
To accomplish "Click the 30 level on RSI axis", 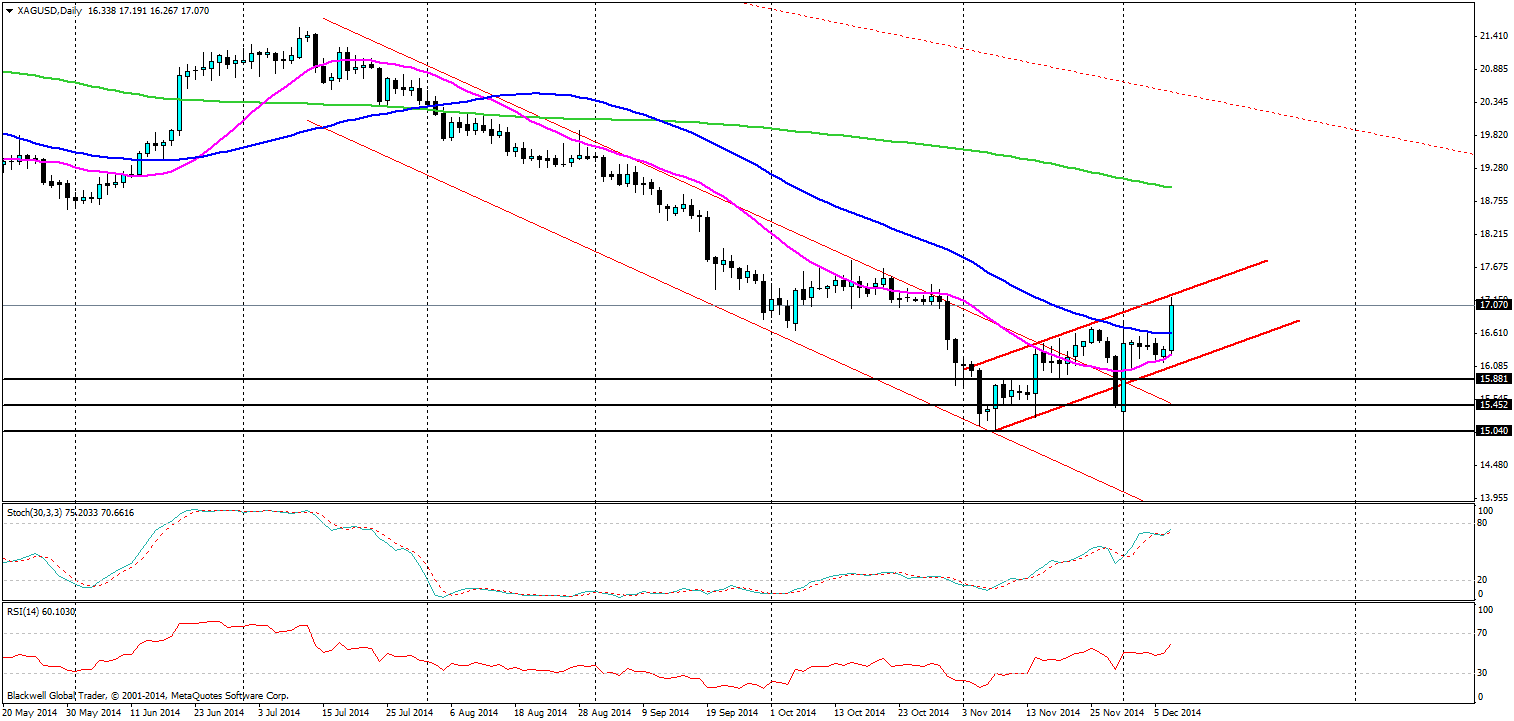I will pos(1483,672).
